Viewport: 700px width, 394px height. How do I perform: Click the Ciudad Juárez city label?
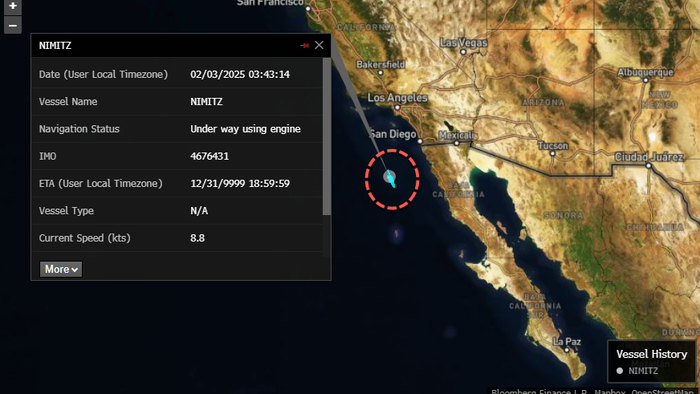649,157
